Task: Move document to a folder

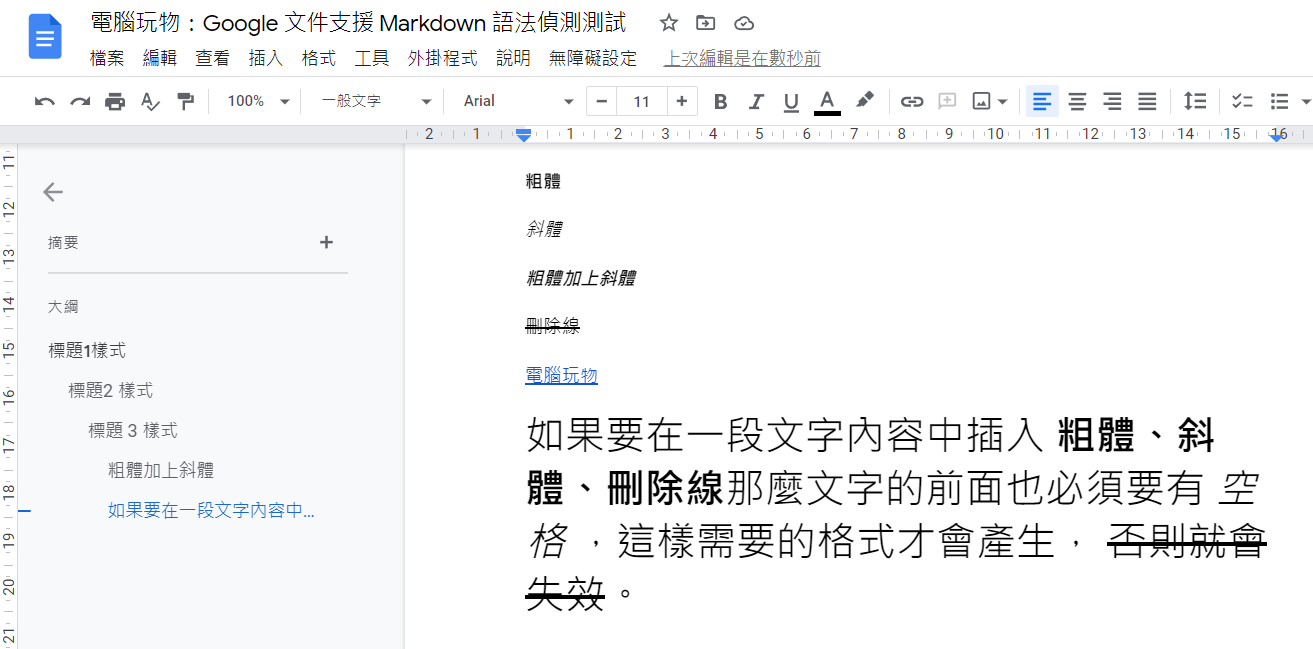Action: pyautogui.click(x=706, y=23)
